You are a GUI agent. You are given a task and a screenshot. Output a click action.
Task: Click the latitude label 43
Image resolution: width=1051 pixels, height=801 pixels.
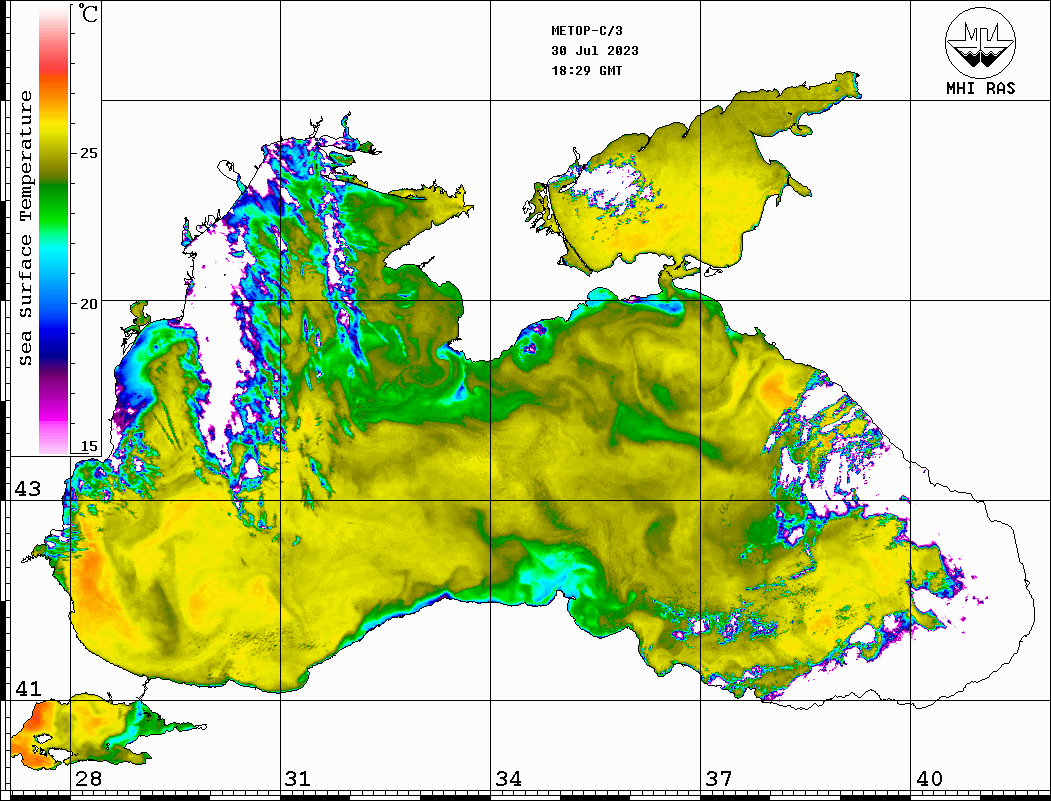[x=28, y=489]
